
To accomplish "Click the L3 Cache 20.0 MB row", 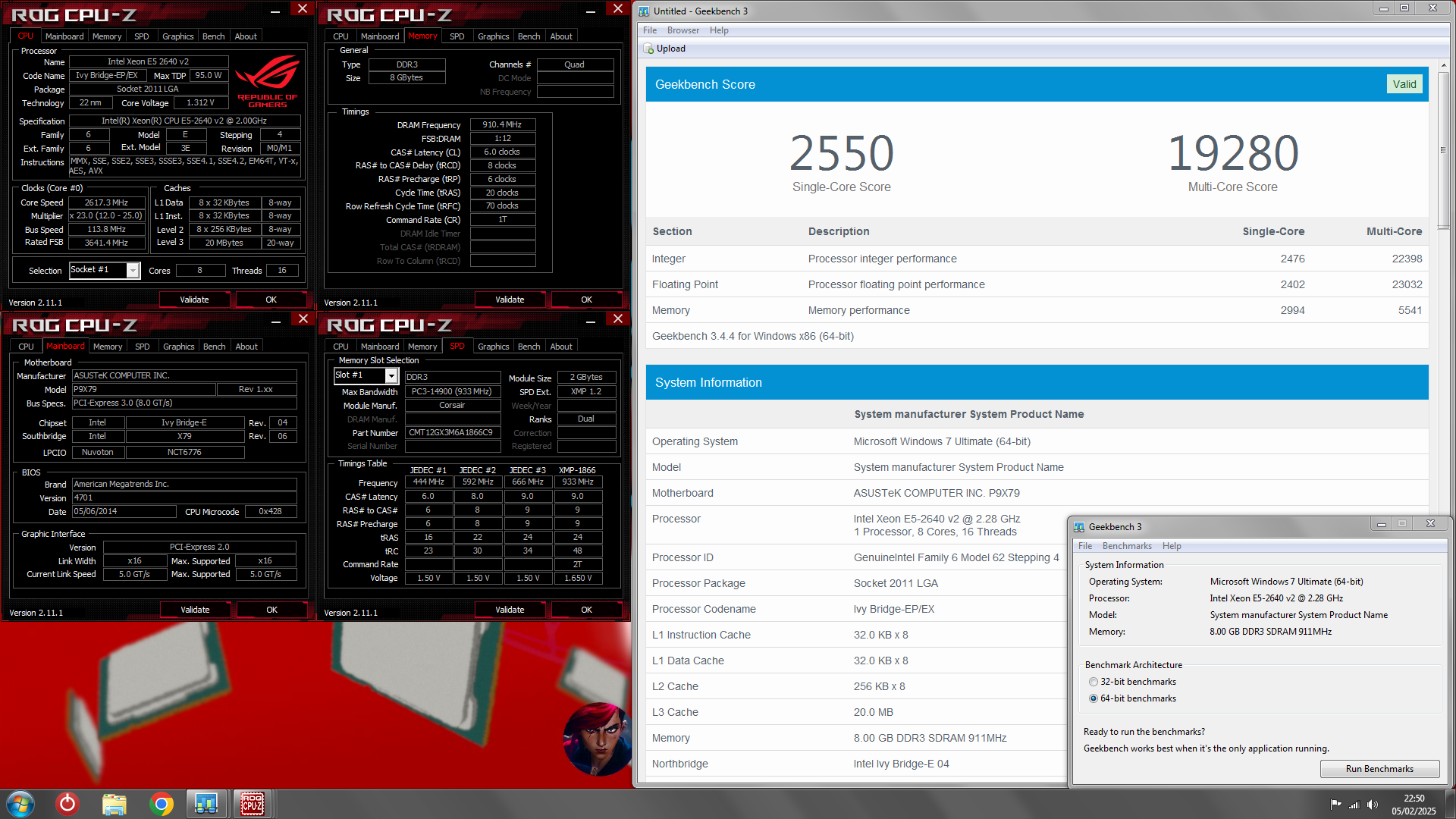I will tap(857, 712).
